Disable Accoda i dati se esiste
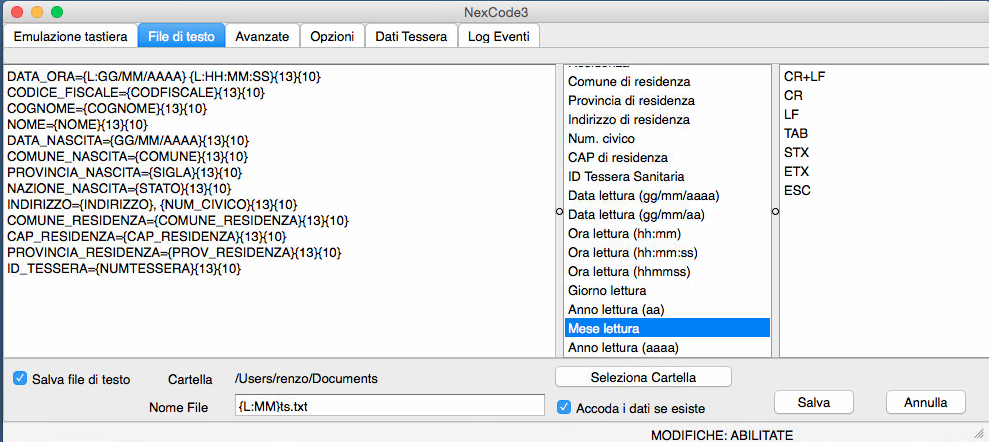The width and height of the screenshot is (989, 442). point(564,407)
